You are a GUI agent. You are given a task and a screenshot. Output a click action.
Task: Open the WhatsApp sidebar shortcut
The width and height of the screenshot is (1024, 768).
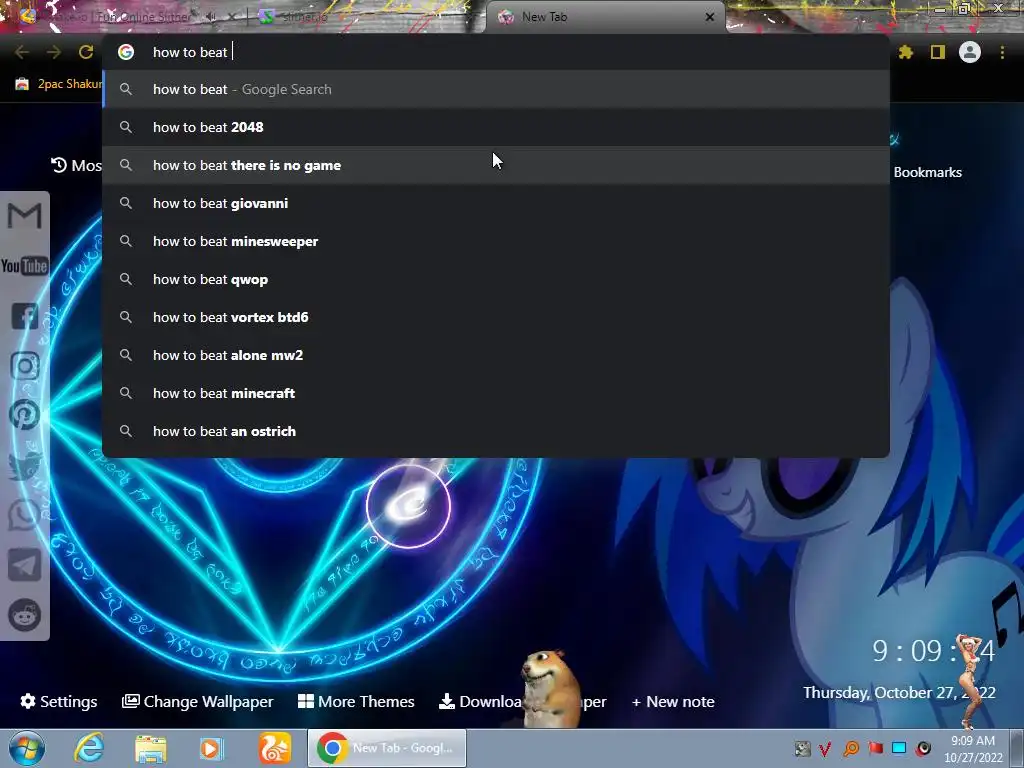(x=25, y=515)
